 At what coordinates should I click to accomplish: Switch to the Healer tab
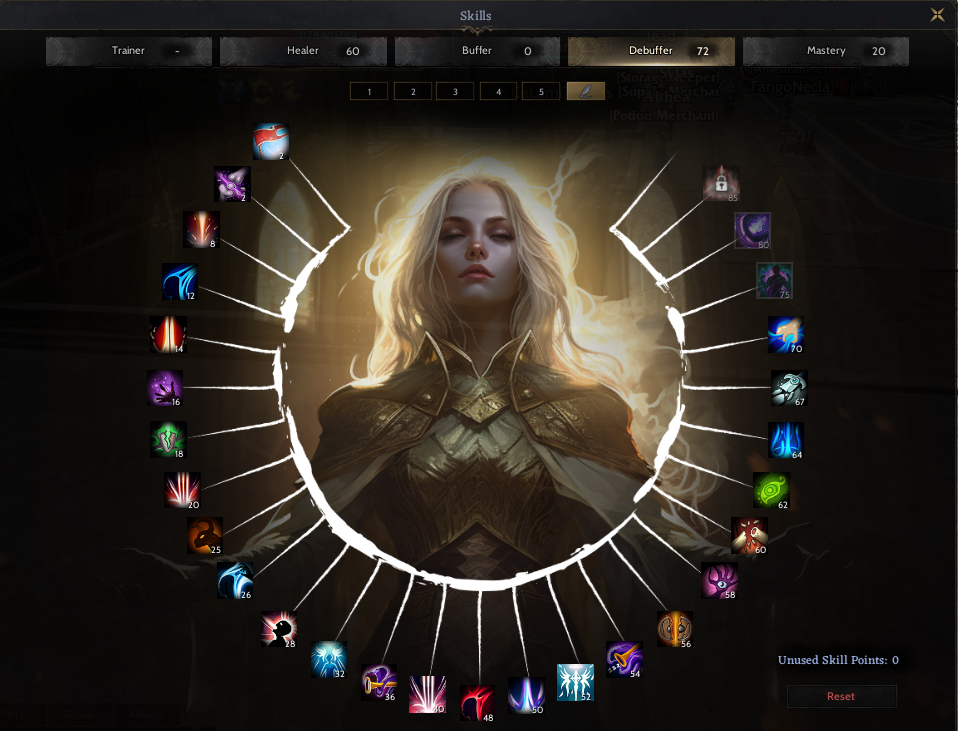tap(303, 51)
